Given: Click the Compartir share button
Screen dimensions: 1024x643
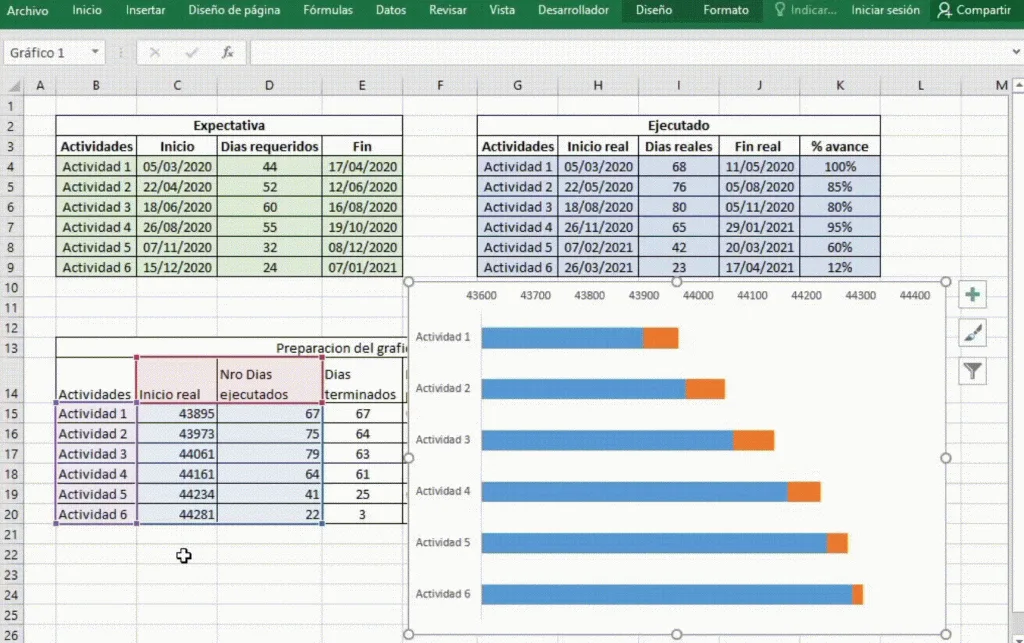Looking at the screenshot, I should click(974, 10).
